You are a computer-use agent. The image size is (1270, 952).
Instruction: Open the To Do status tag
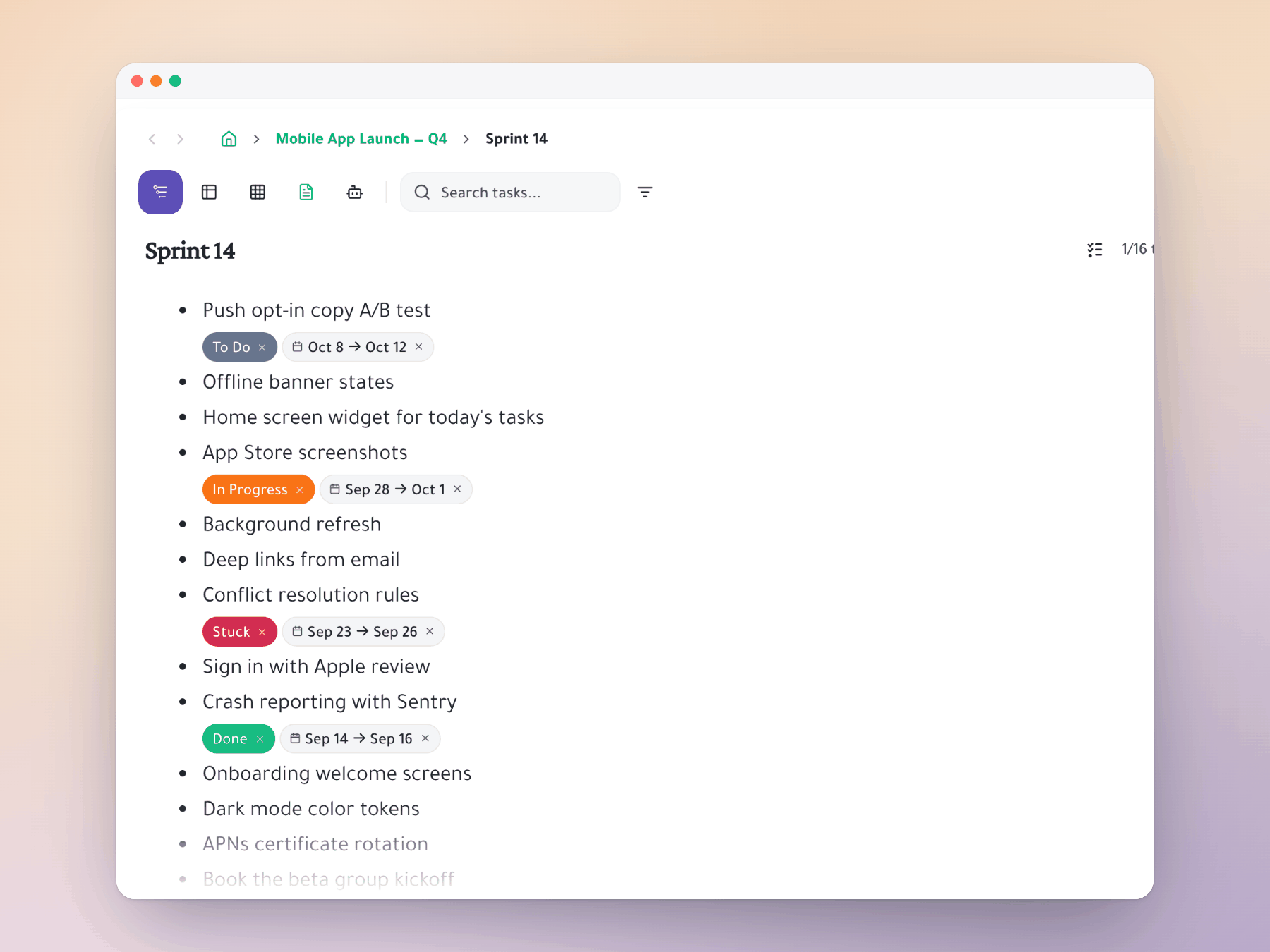pyautogui.click(x=231, y=347)
